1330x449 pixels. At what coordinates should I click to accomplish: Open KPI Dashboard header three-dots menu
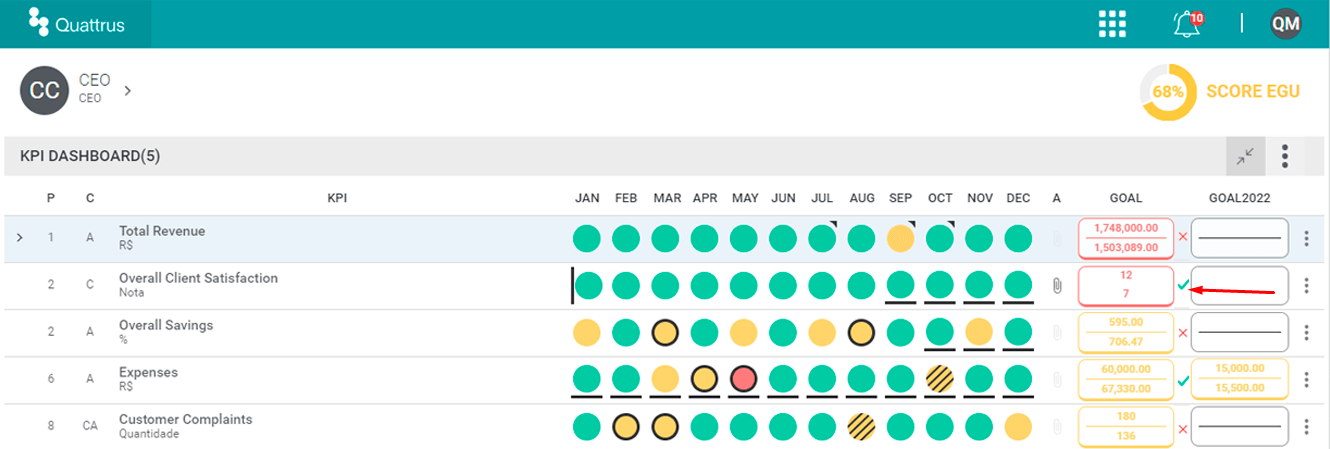[1285, 156]
